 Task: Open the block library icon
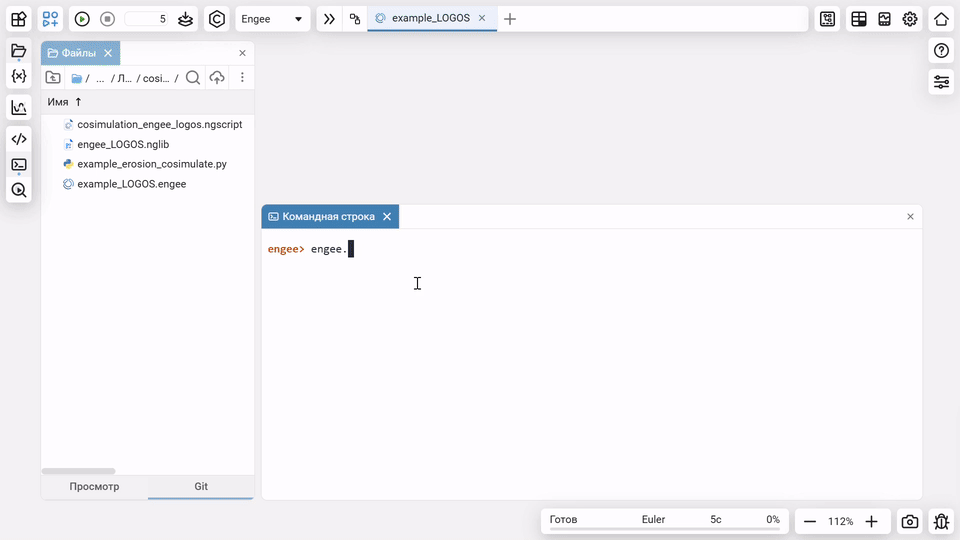[x=19, y=19]
